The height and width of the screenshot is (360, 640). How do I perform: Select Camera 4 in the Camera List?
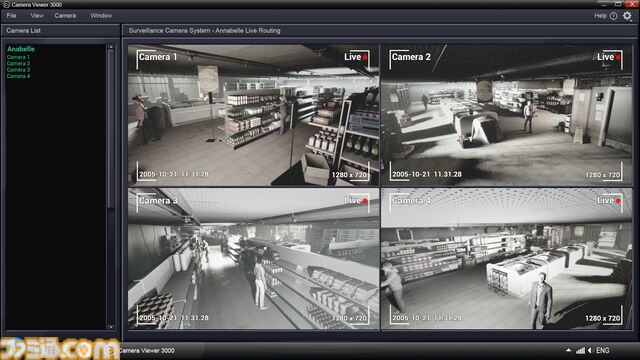coord(18,76)
